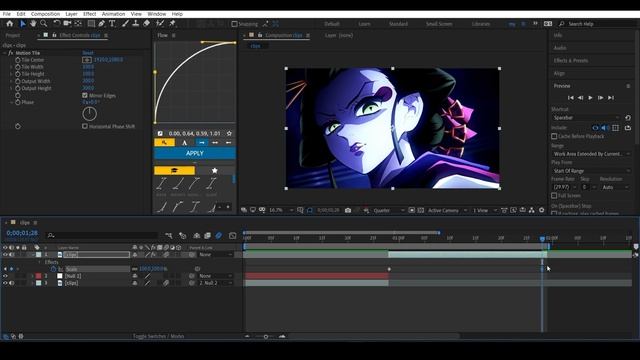Uncheck Mirror Edges checkbox
The width and height of the screenshot is (640, 360).
85,95
